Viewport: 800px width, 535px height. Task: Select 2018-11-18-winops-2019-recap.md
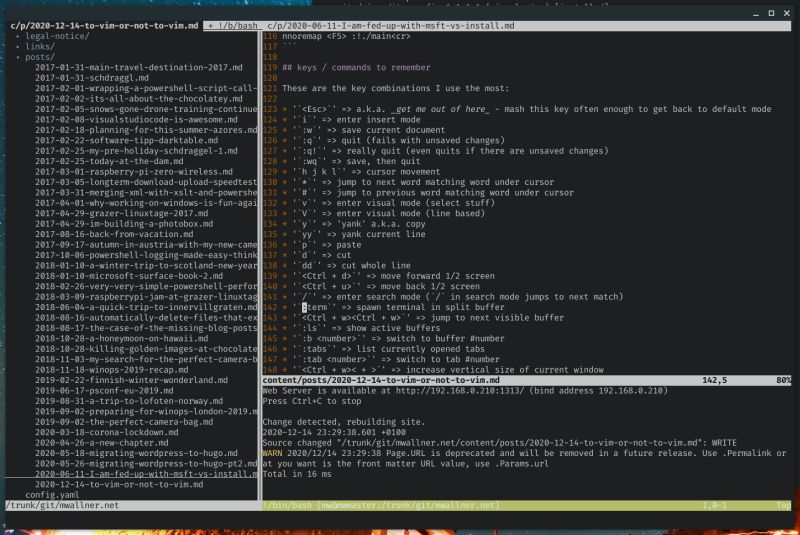tap(112, 370)
